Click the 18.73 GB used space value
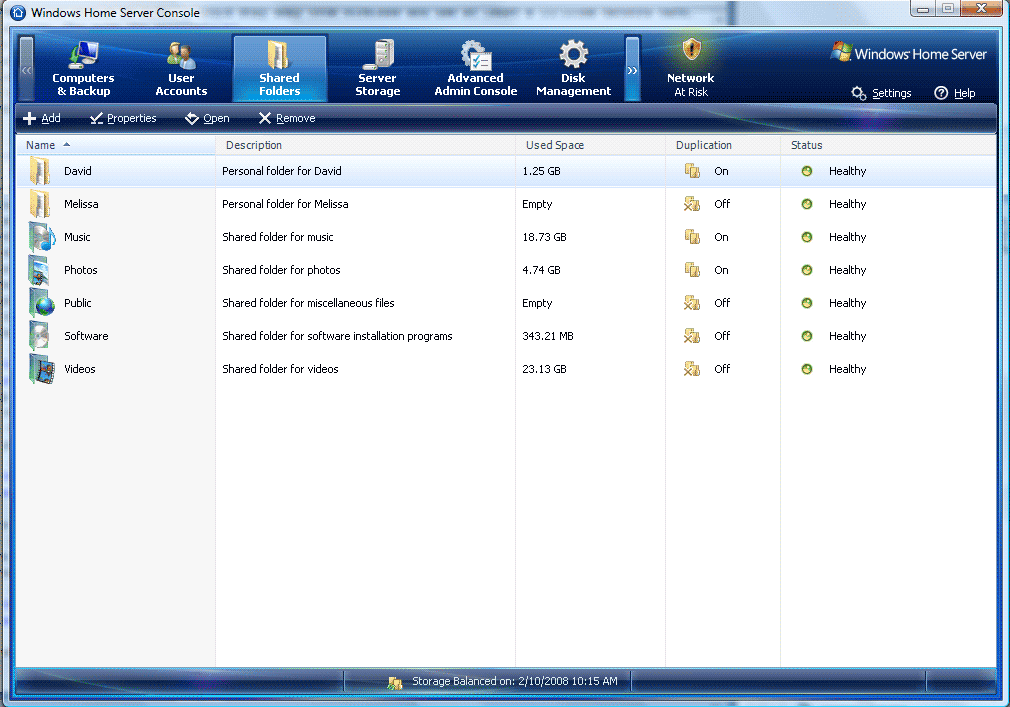 tap(544, 237)
